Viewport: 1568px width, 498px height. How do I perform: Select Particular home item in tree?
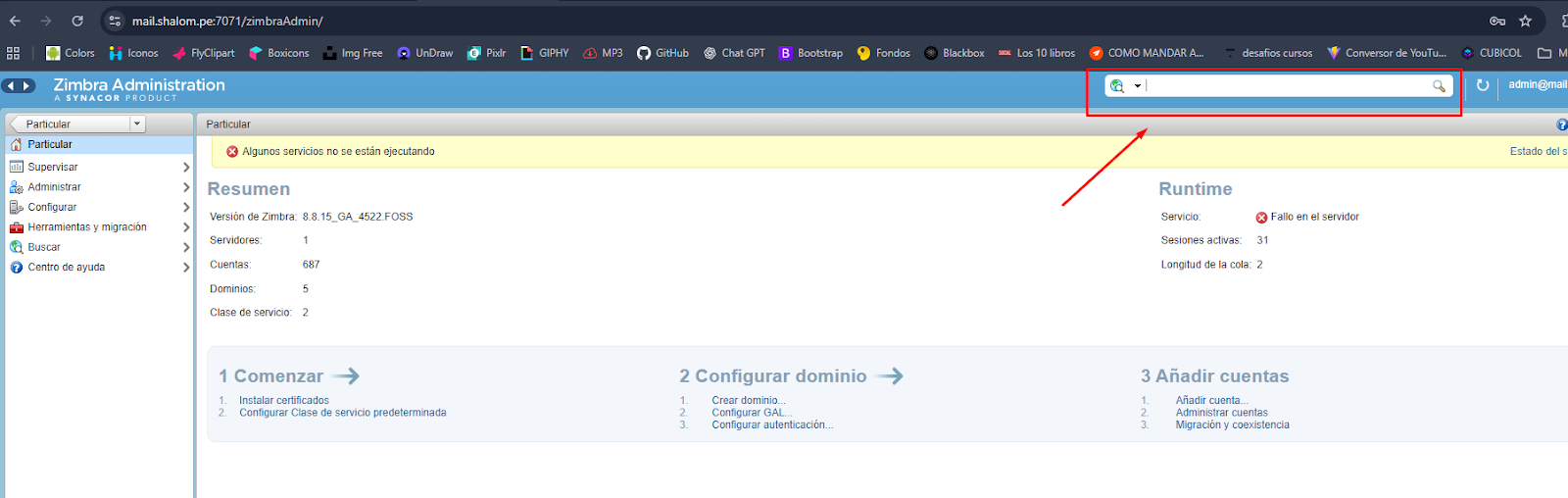[50, 144]
